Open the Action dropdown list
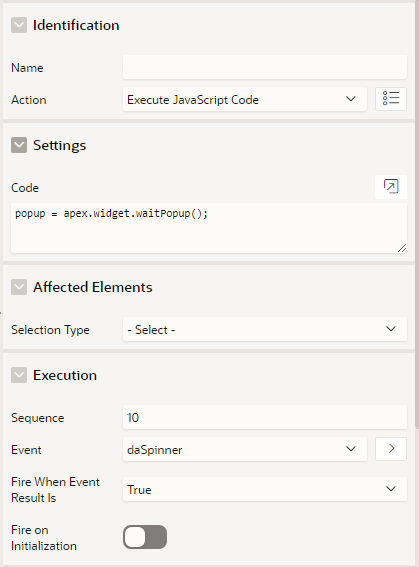Screen dimensions: 419x567 coord(245,99)
